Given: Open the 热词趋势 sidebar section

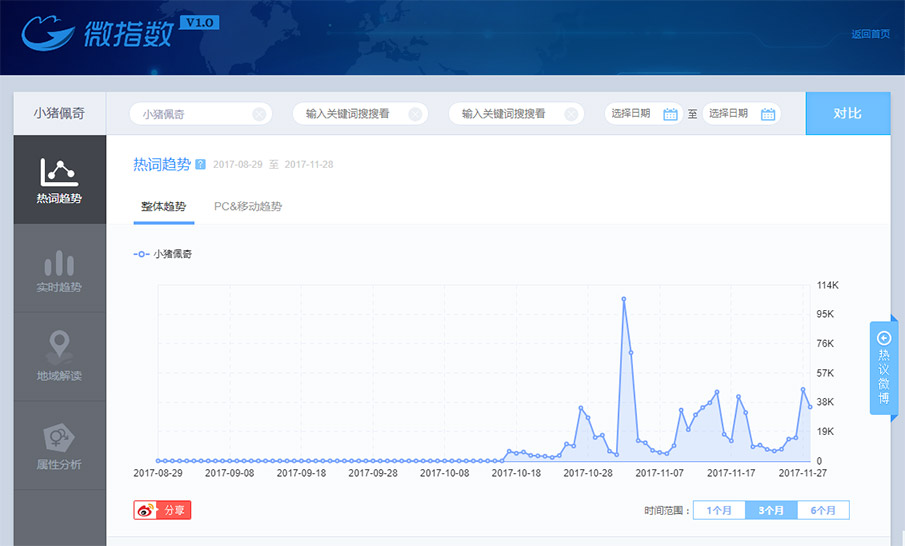Looking at the screenshot, I should tap(59, 179).
